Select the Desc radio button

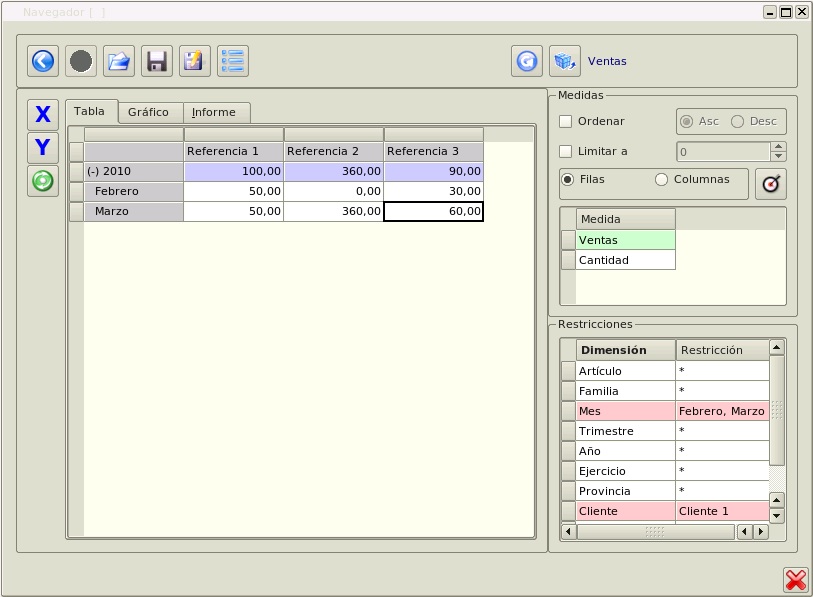[x=737, y=121]
